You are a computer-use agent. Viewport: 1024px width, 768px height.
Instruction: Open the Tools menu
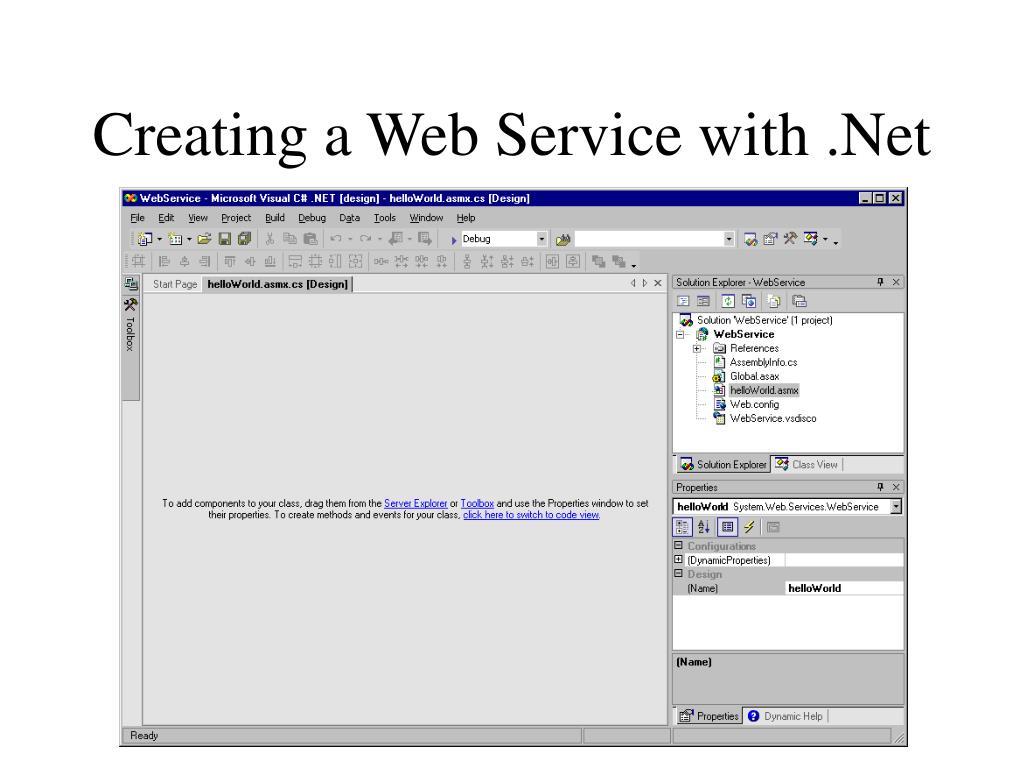point(385,218)
